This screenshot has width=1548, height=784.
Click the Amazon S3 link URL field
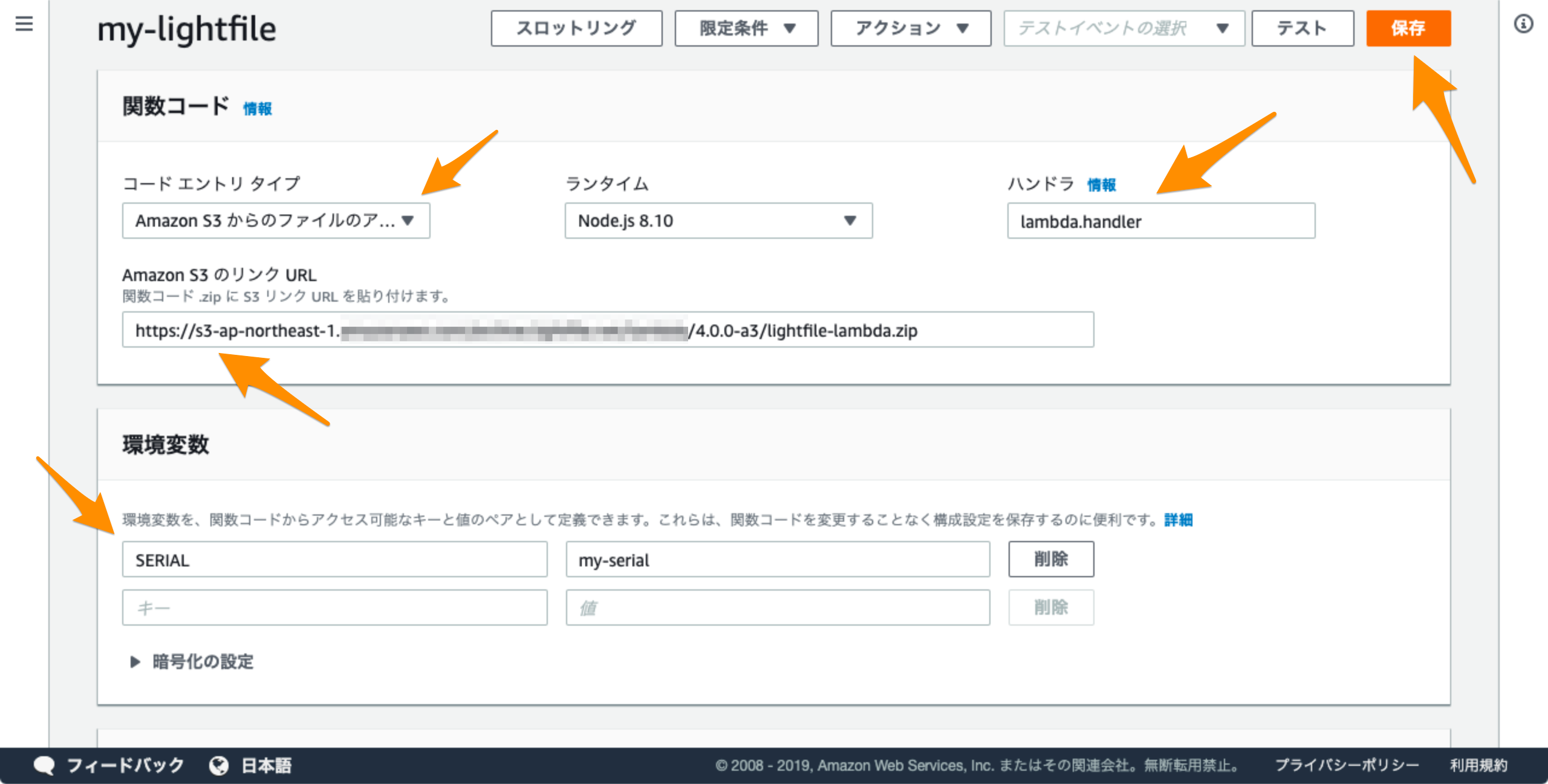click(x=608, y=329)
